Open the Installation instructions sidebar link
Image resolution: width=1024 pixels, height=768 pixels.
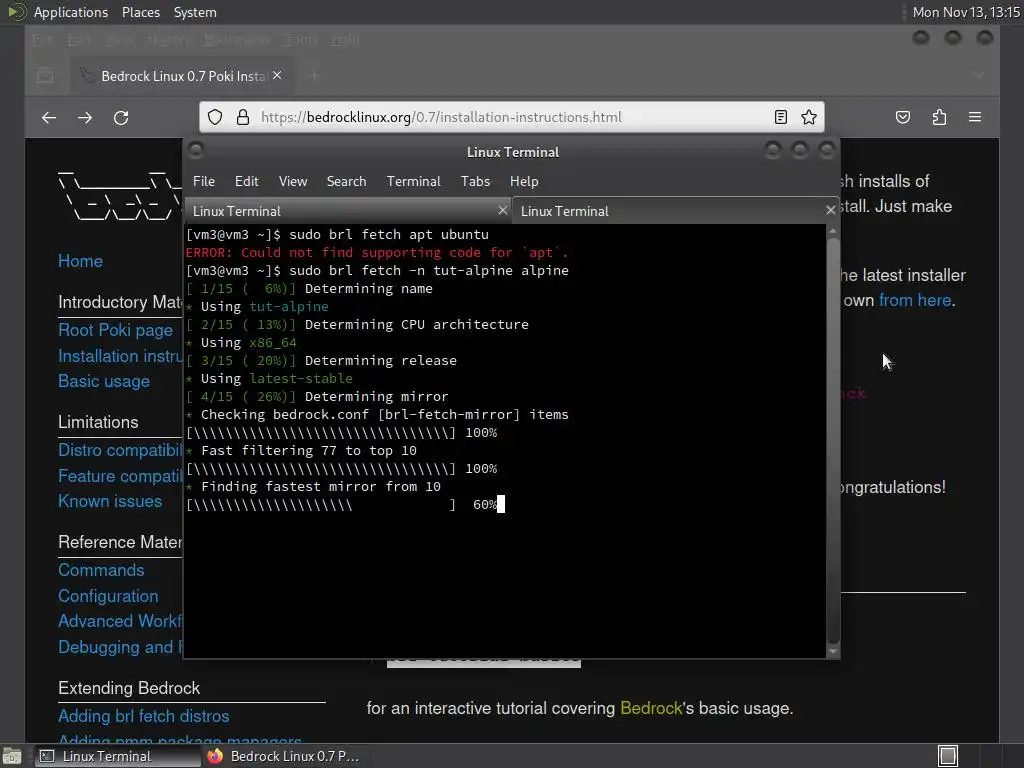[x=120, y=356]
